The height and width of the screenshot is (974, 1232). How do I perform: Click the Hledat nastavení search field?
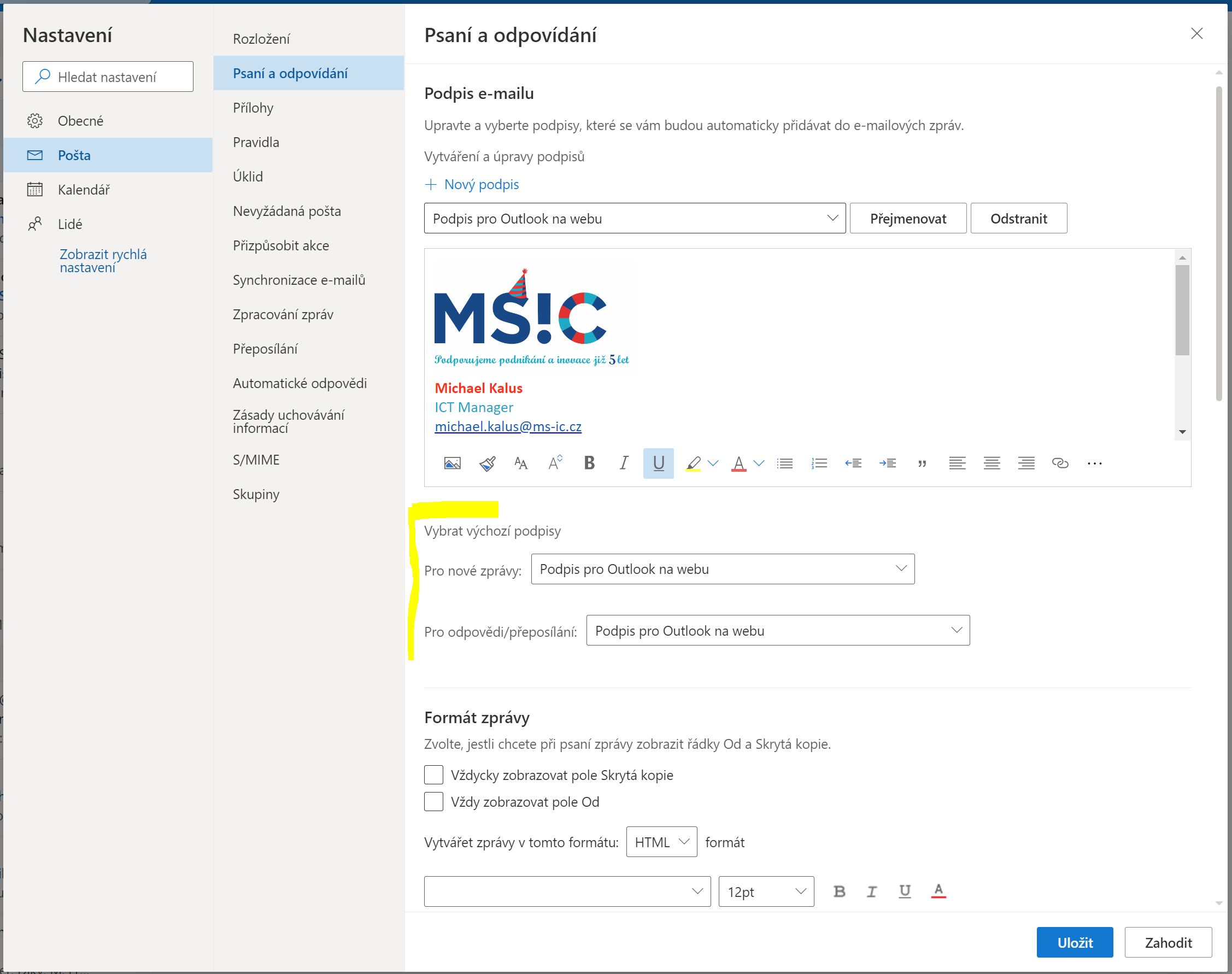[x=108, y=76]
